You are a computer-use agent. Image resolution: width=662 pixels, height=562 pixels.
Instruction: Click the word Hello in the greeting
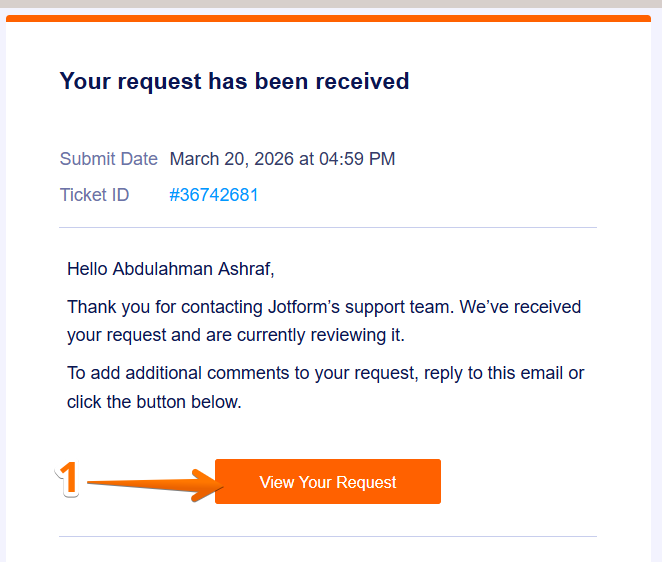coord(88,268)
